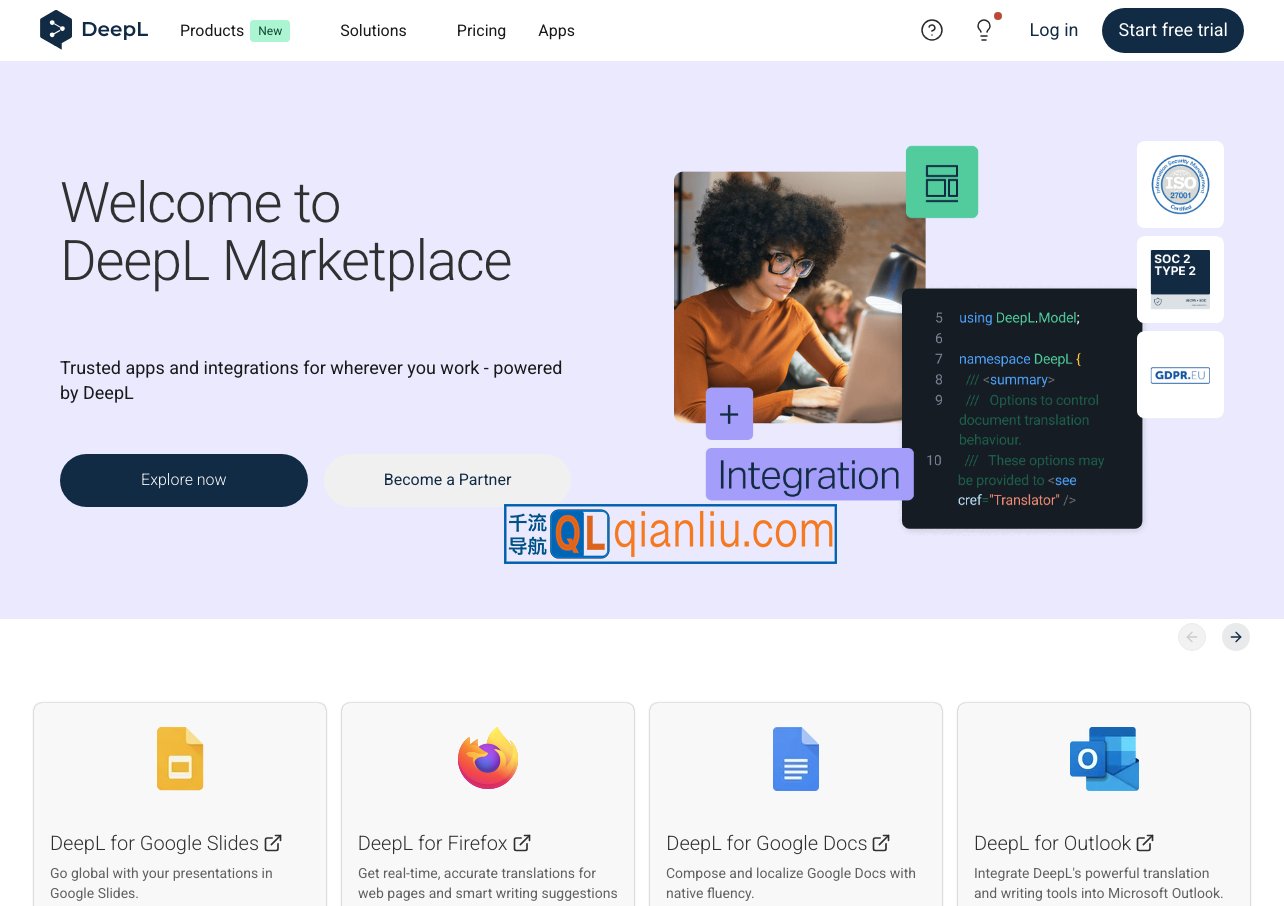Open the Pricing page
This screenshot has width=1284, height=906.
pos(481,31)
